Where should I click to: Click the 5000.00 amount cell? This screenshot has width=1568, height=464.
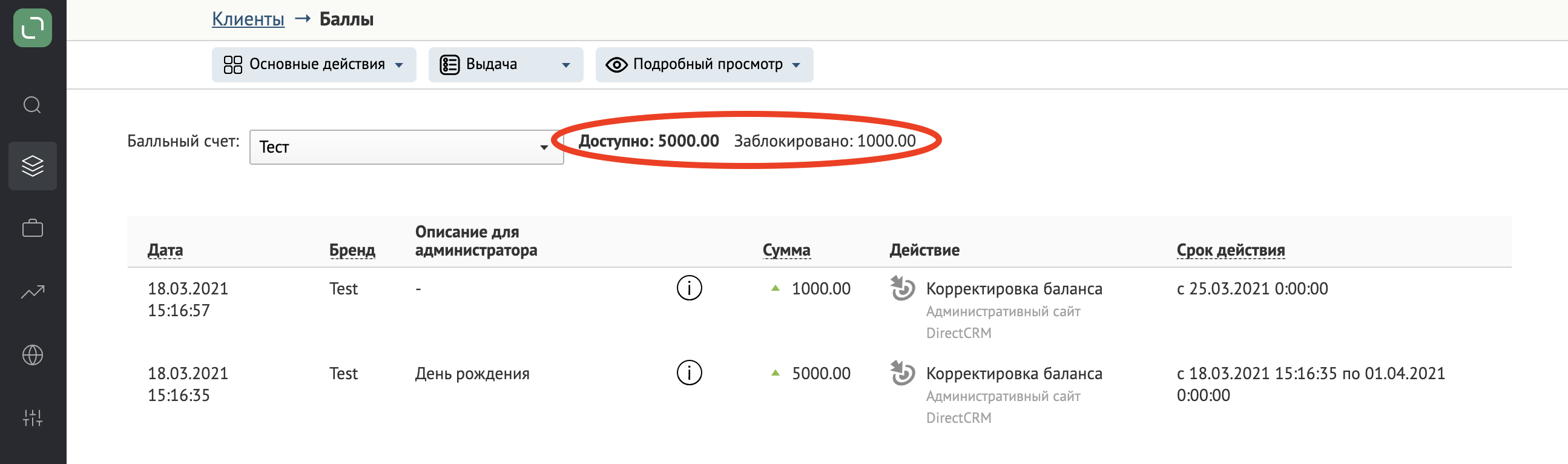tap(820, 373)
